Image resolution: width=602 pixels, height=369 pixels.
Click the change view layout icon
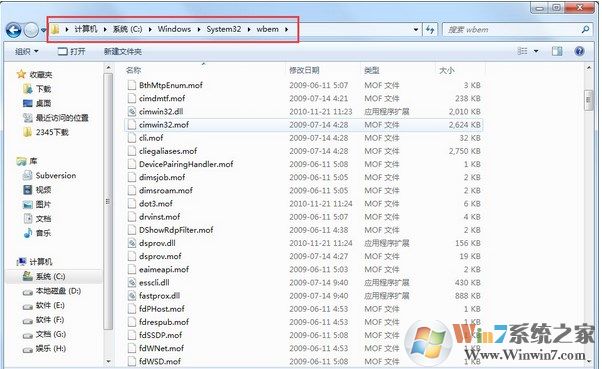pyautogui.click(x=522, y=51)
